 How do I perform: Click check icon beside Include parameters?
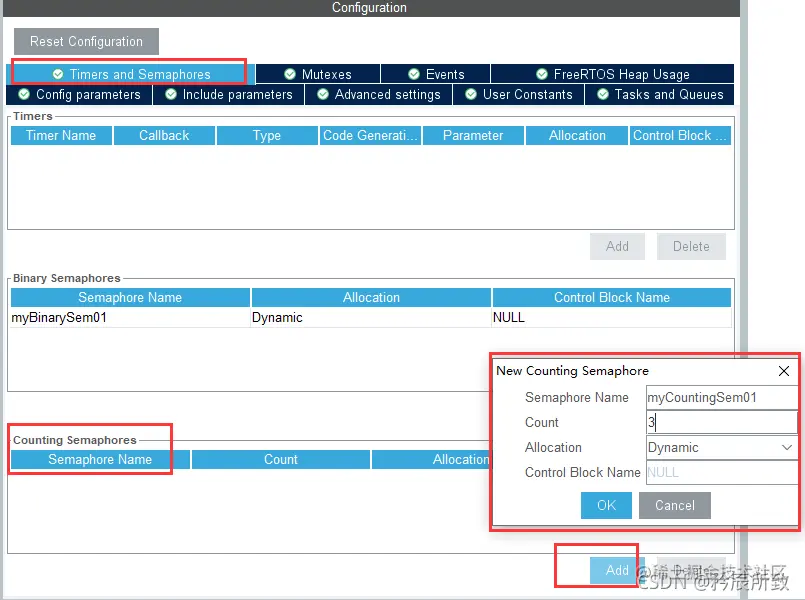171,94
